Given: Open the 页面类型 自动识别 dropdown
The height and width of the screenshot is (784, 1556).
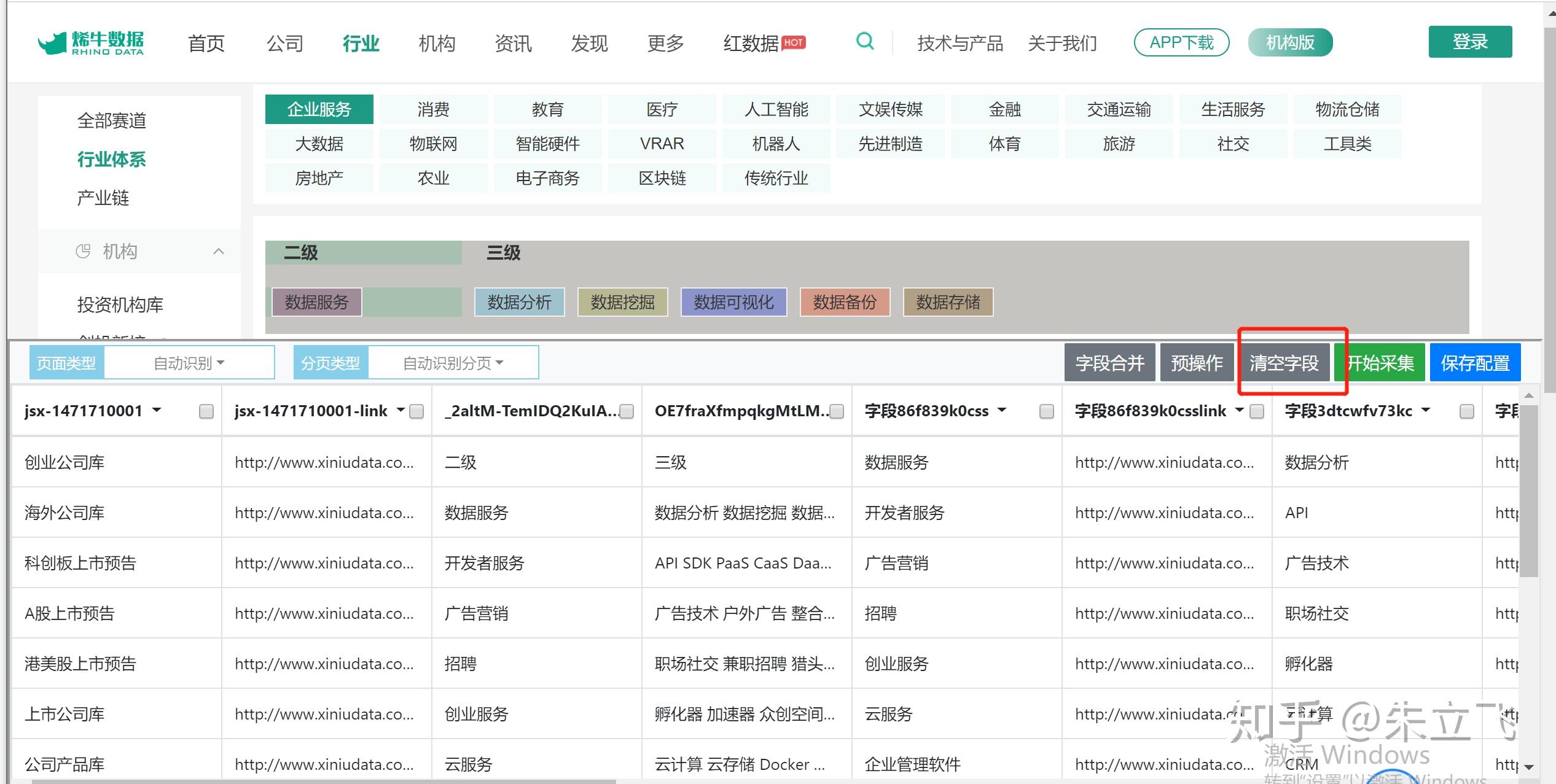Looking at the screenshot, I should tap(189, 363).
